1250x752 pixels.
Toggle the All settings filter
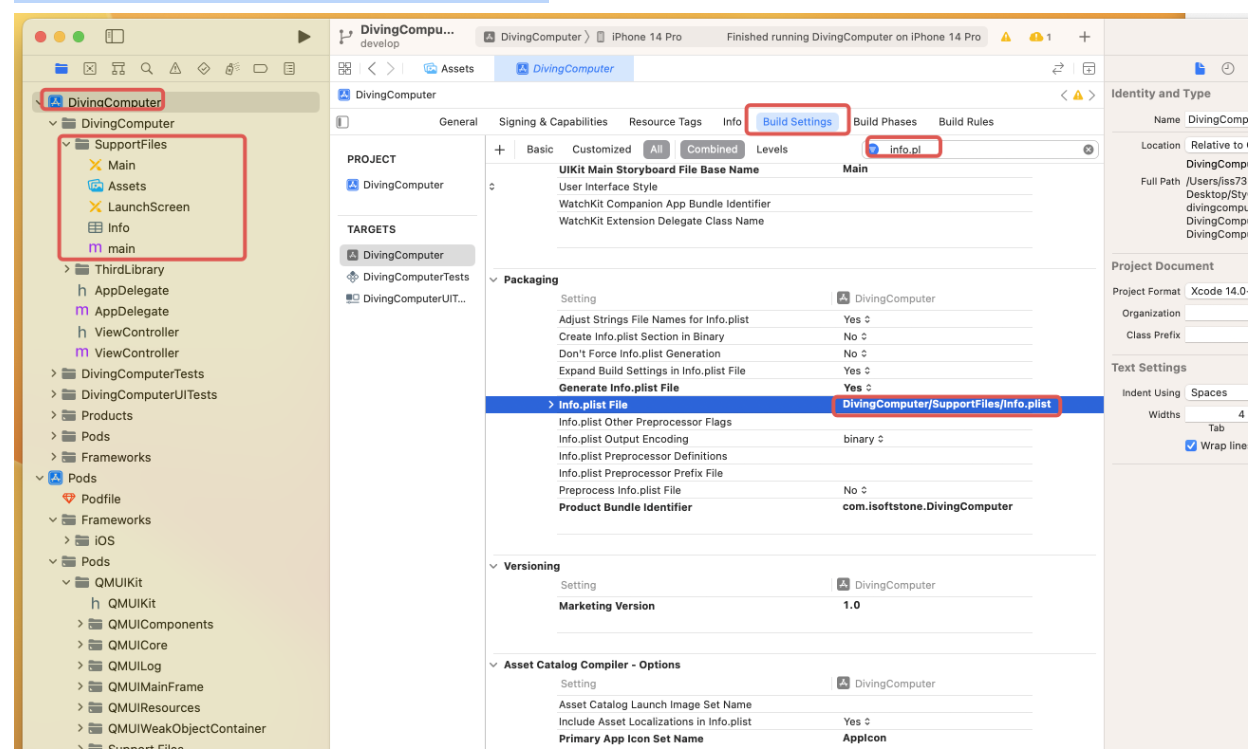coord(656,149)
